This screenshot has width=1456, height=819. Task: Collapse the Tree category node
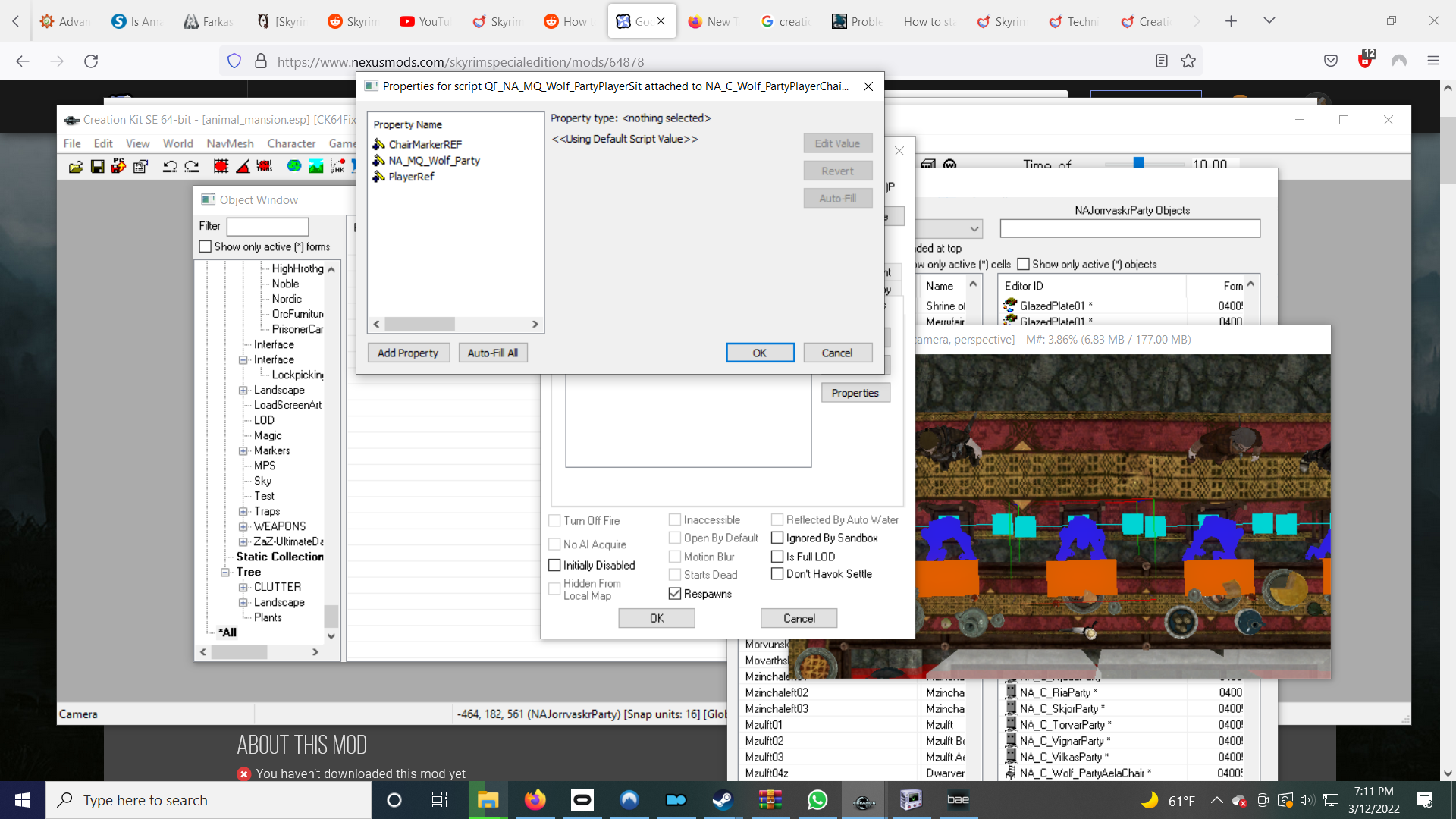pos(225,573)
